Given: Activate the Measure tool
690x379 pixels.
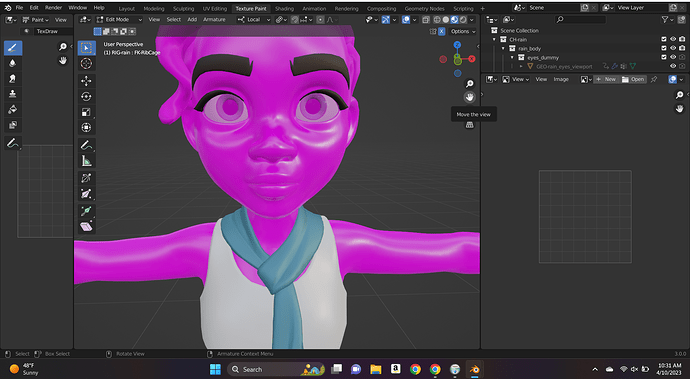Looking at the screenshot, I should 86,161.
